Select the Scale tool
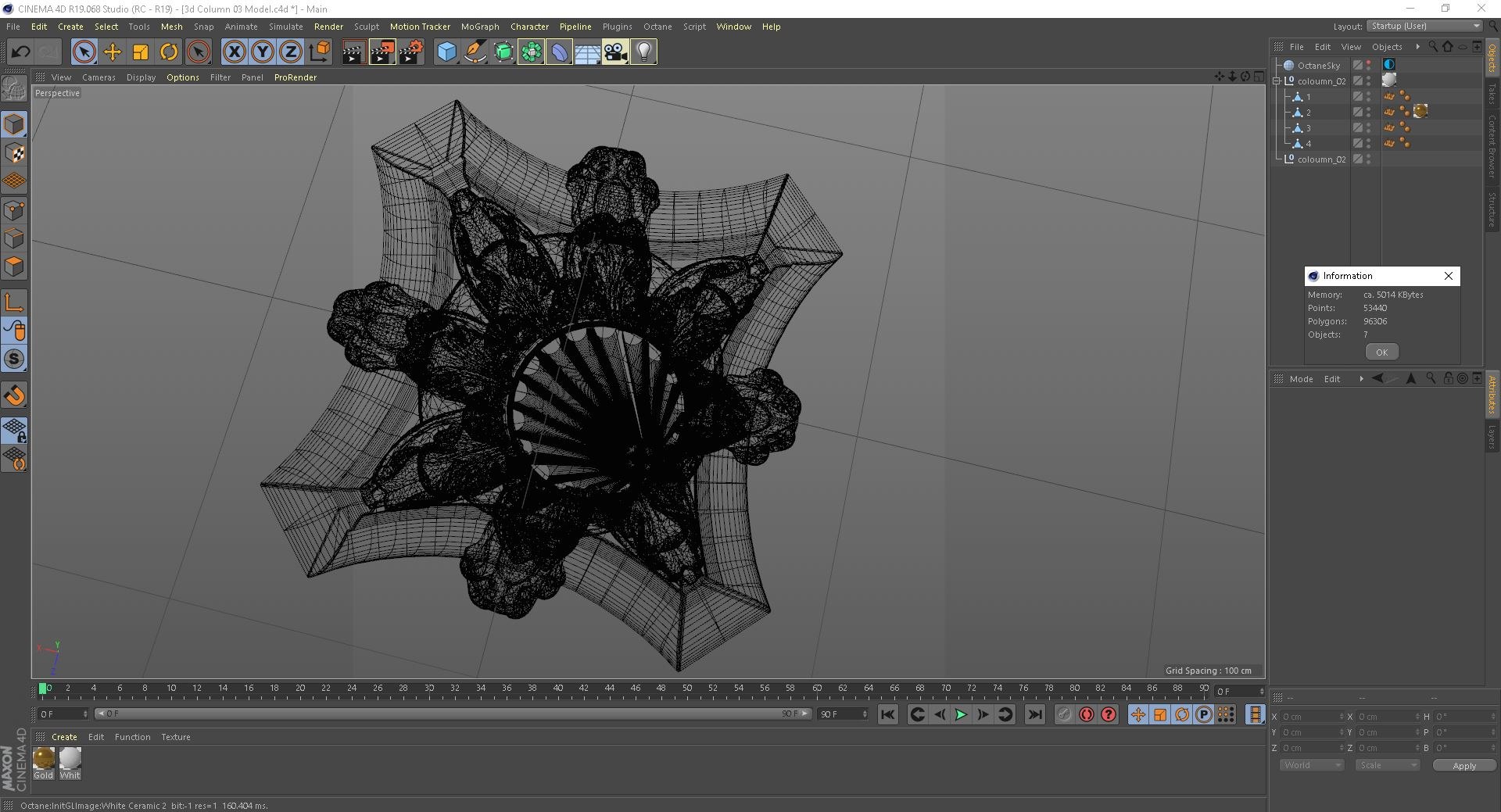Image resolution: width=1501 pixels, height=812 pixels. [141, 52]
